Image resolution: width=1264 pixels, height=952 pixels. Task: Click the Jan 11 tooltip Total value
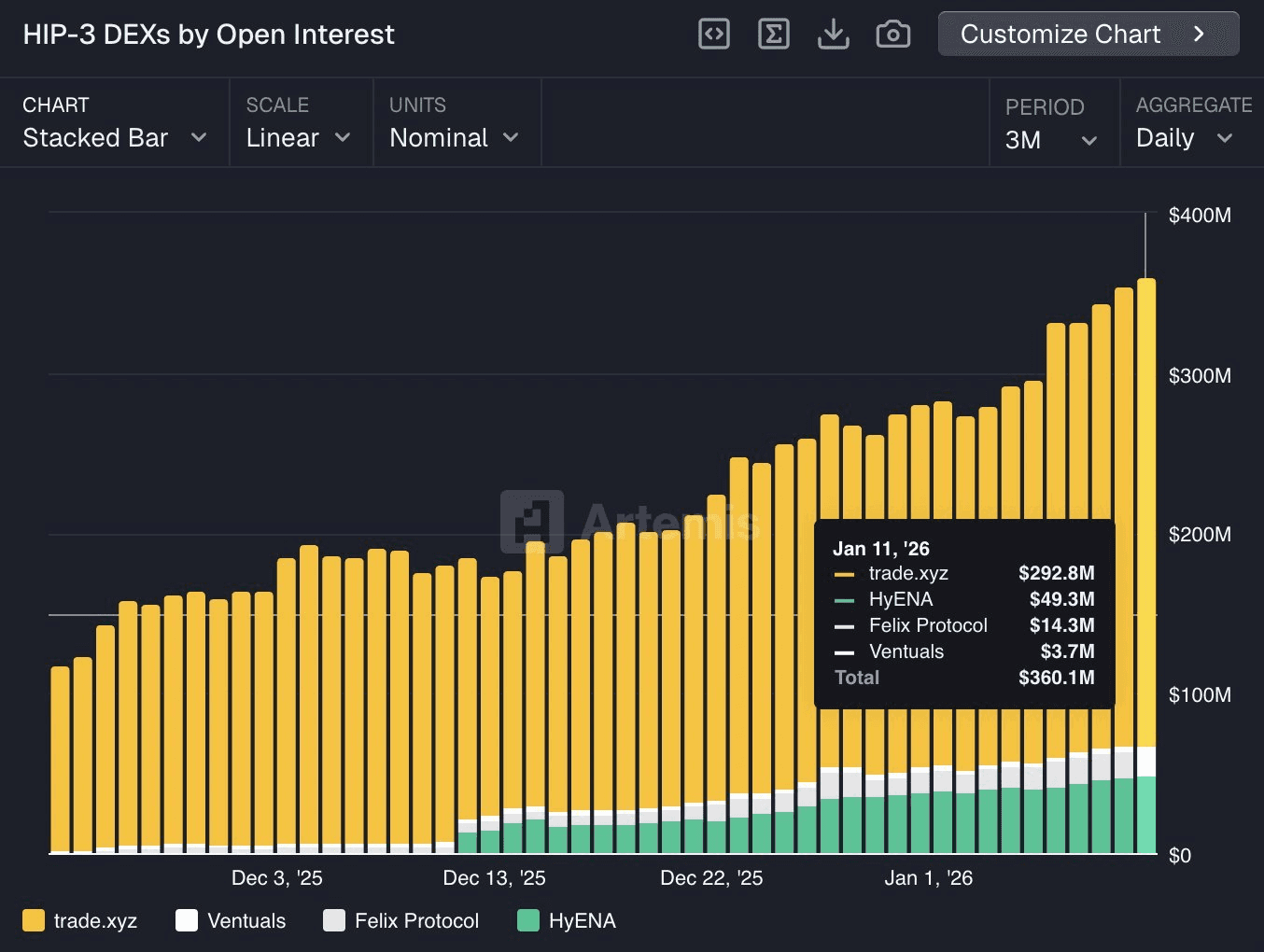[x=1056, y=678]
